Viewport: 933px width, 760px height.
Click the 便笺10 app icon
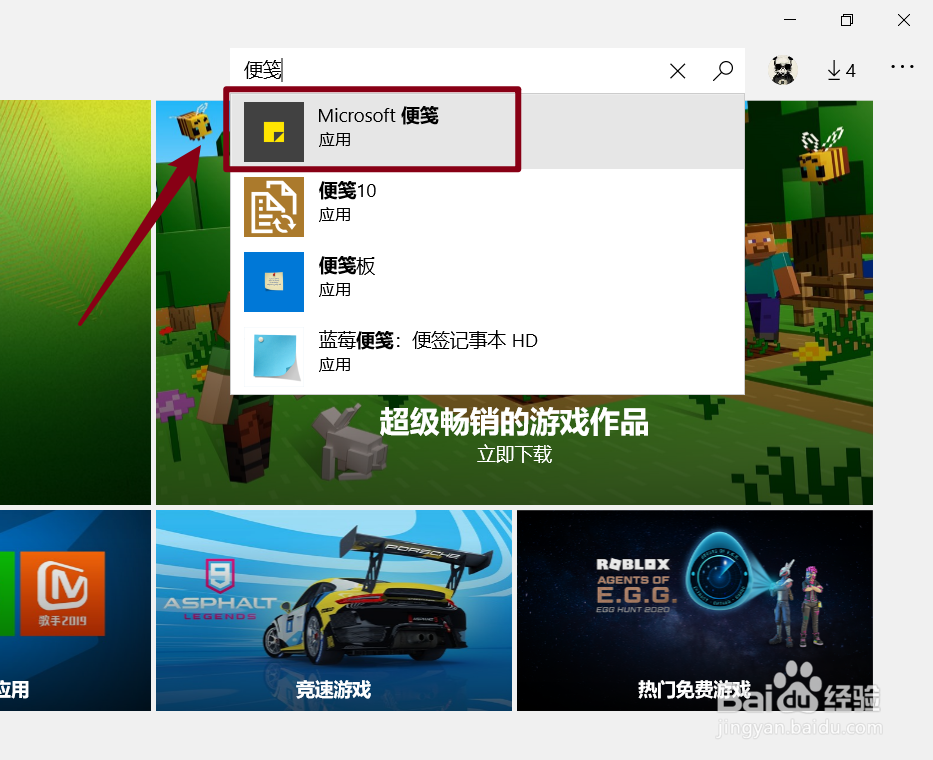point(274,207)
